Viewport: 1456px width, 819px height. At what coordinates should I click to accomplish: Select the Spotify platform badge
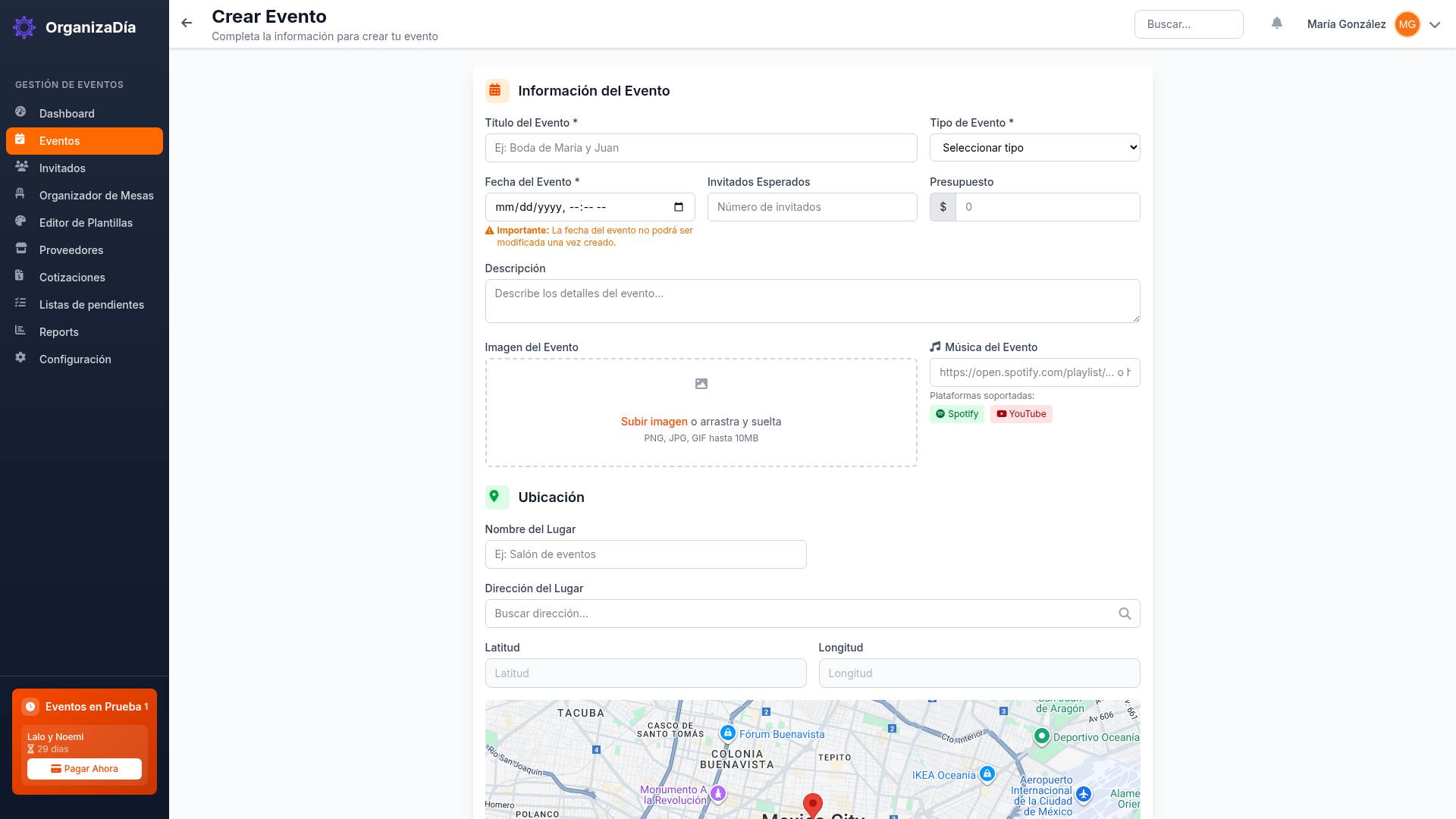pyautogui.click(x=956, y=414)
